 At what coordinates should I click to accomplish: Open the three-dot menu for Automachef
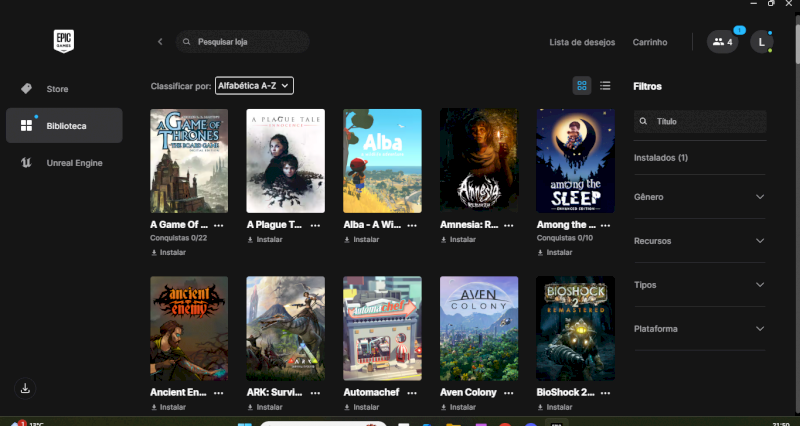[412, 393]
